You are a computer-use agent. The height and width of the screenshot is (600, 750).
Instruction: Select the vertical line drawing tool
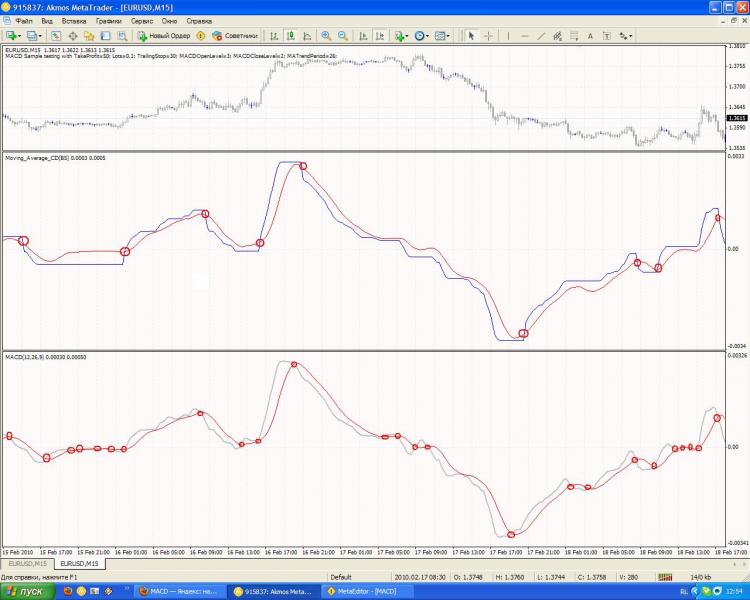click(509, 35)
